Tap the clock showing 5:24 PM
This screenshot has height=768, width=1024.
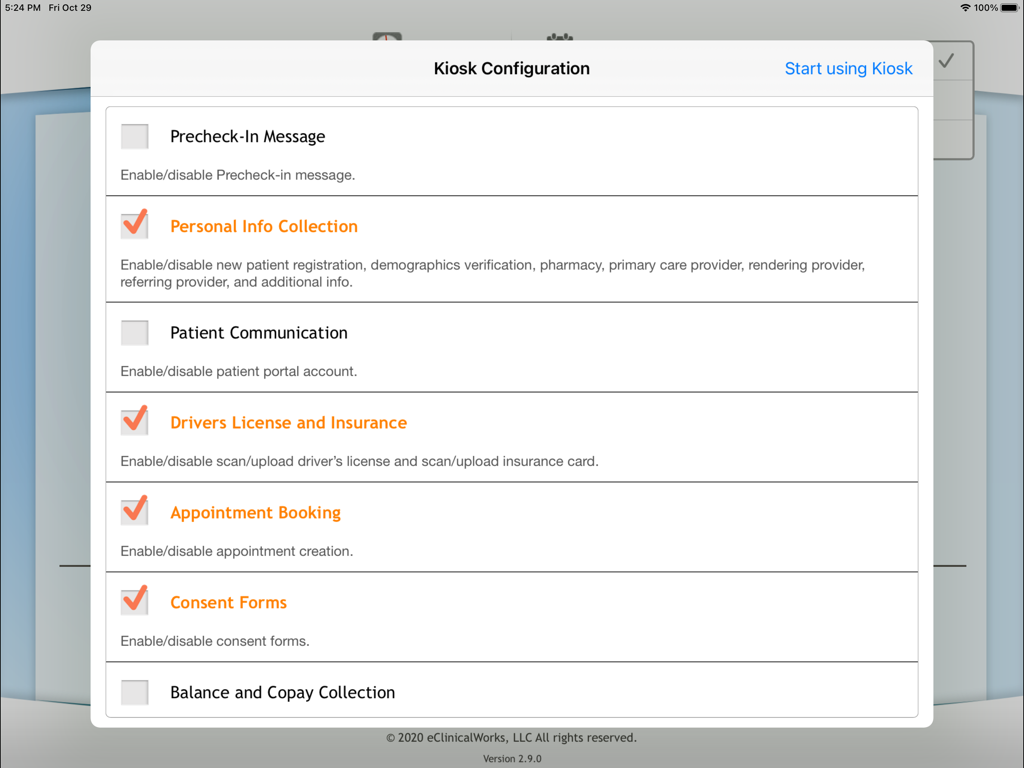23,7
